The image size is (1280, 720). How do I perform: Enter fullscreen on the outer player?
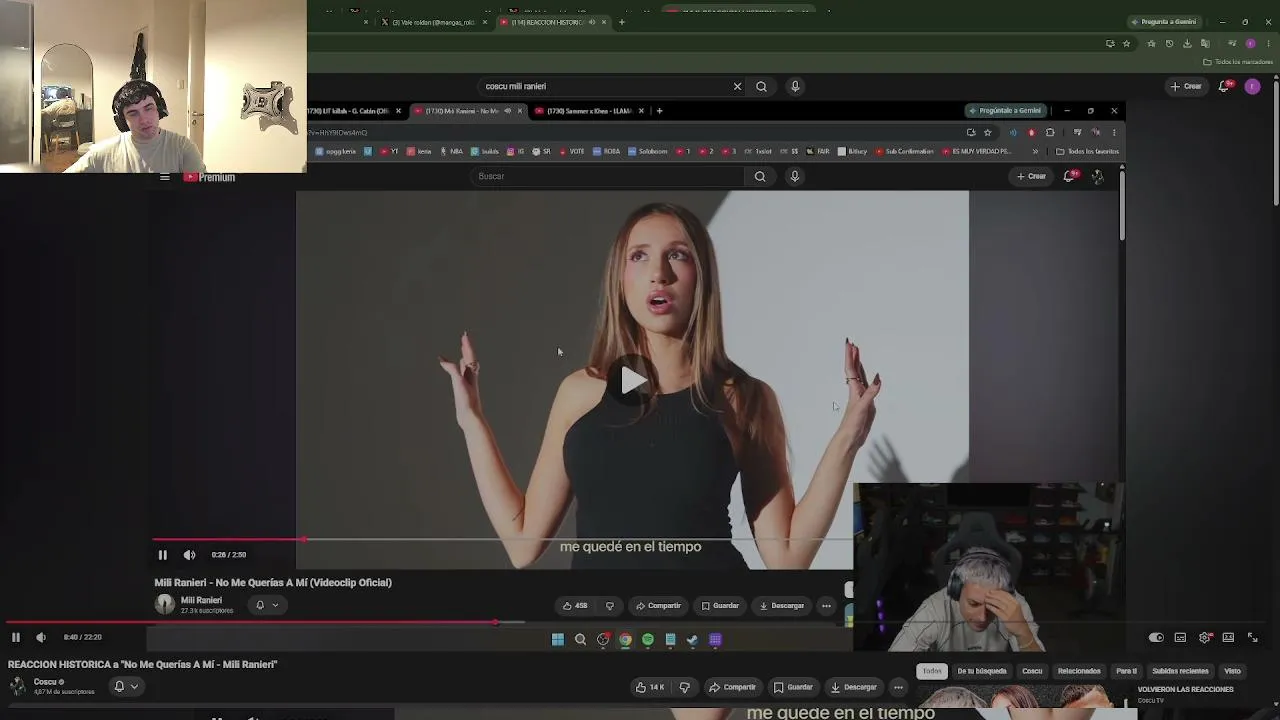pos(1252,637)
